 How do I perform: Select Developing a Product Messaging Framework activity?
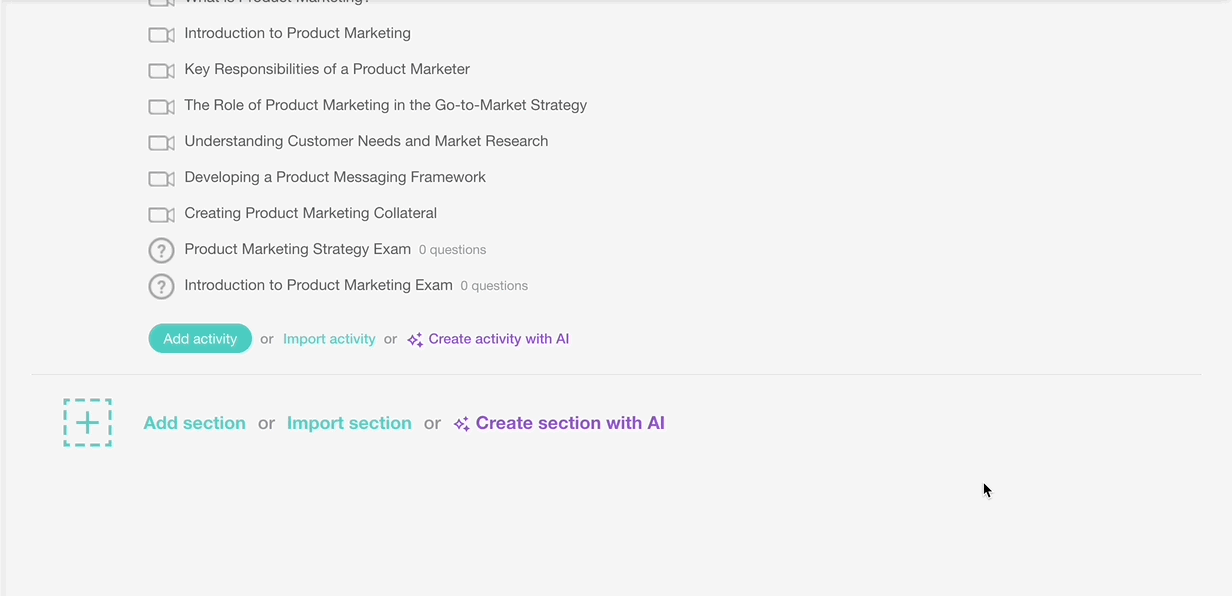[335, 177]
